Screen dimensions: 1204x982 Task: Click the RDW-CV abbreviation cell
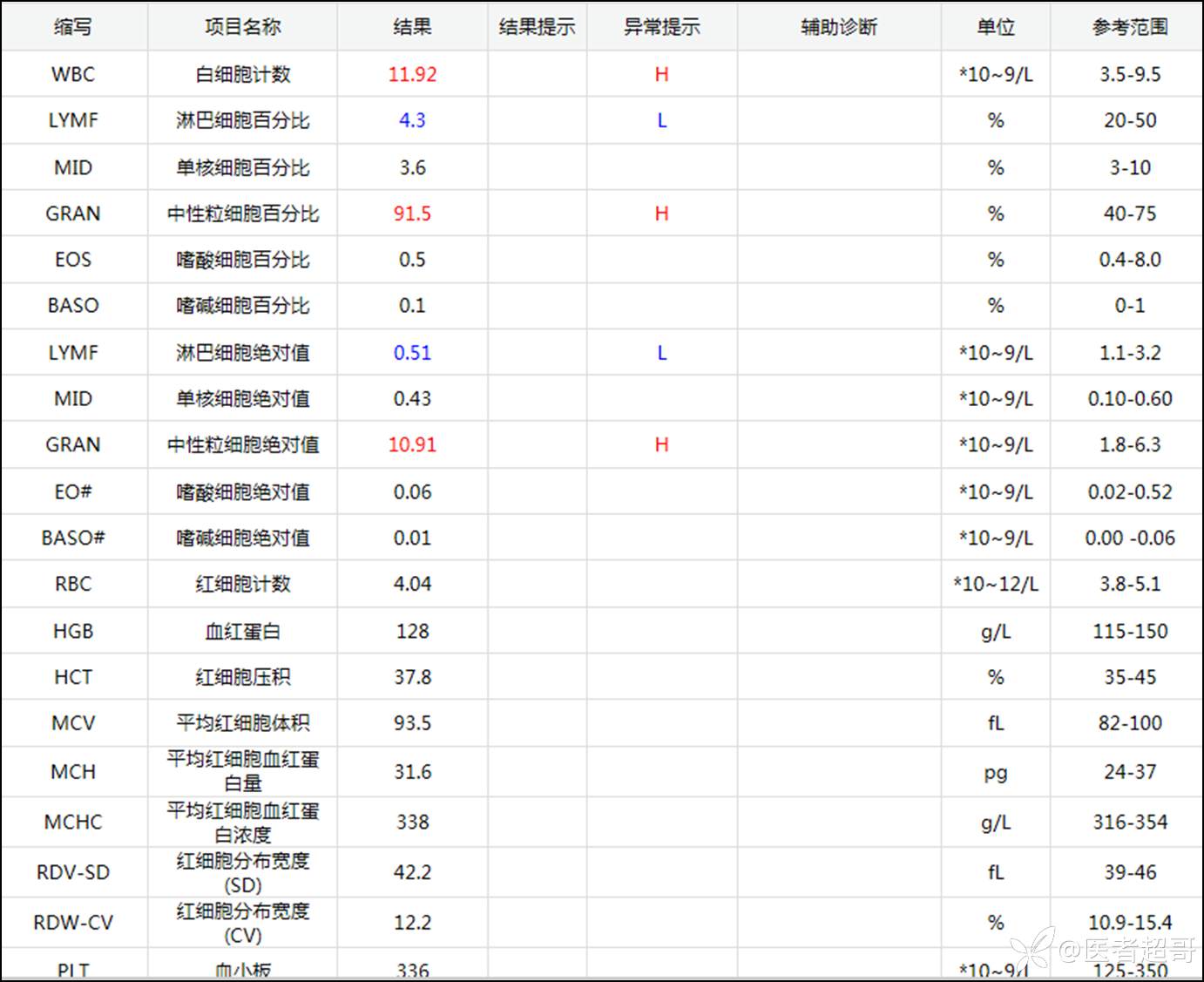pos(72,922)
